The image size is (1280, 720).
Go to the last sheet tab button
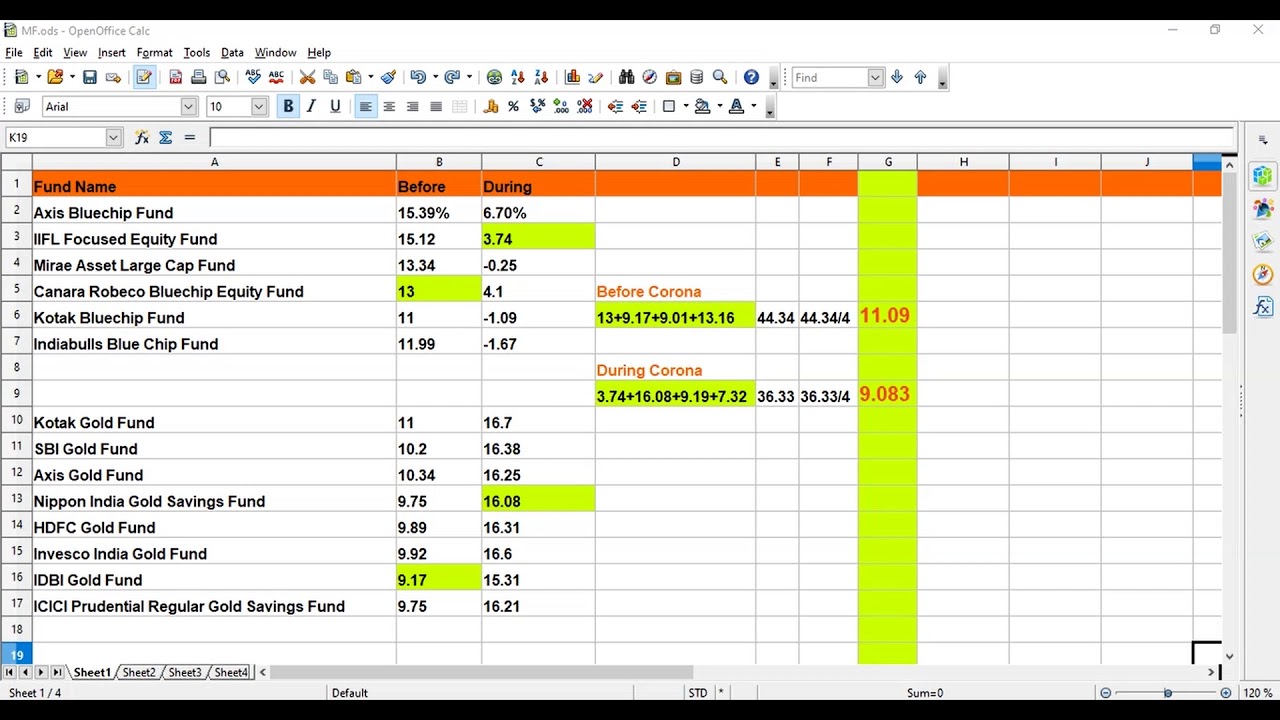58,672
